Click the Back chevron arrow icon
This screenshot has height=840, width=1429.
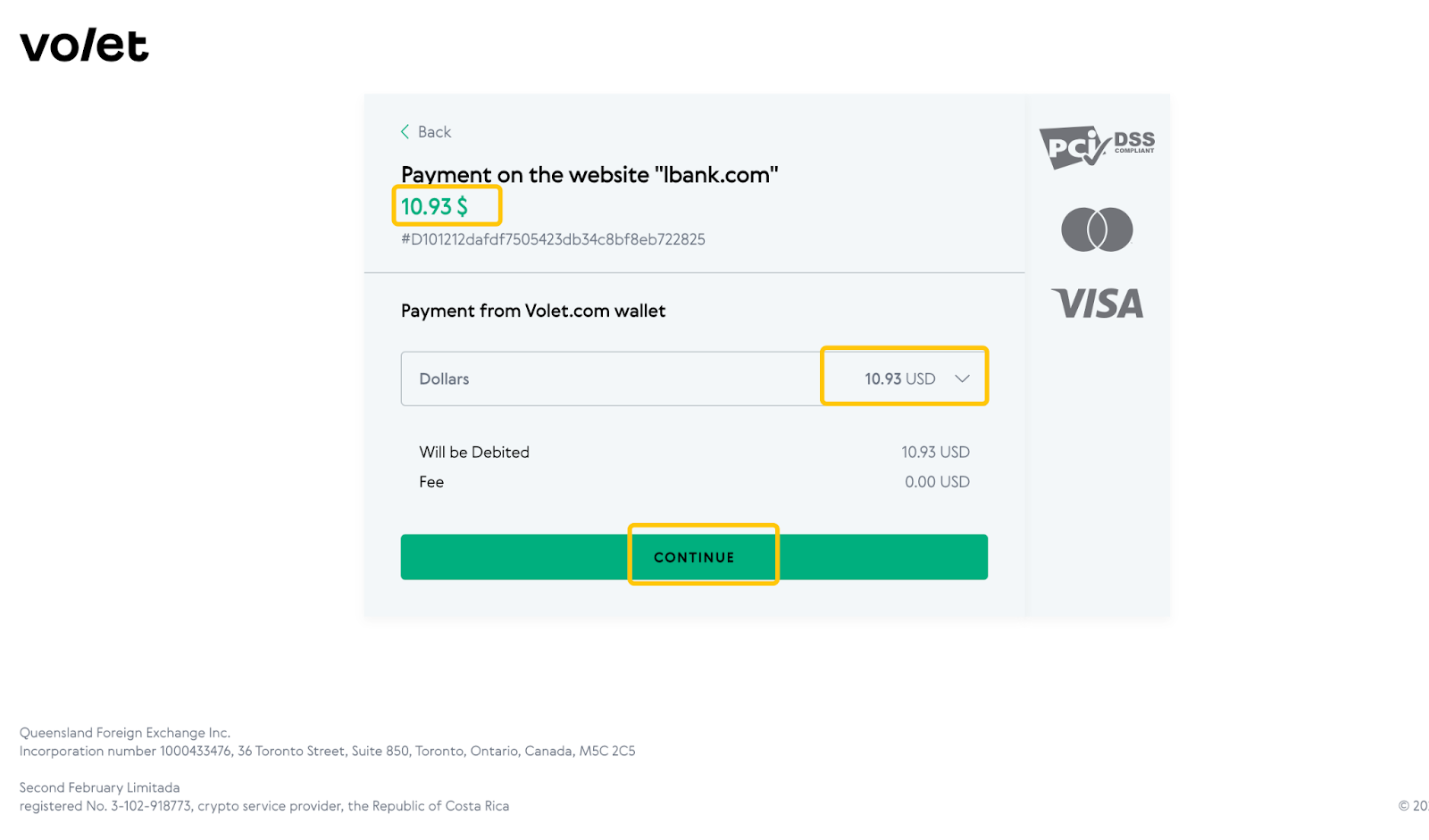tap(405, 132)
